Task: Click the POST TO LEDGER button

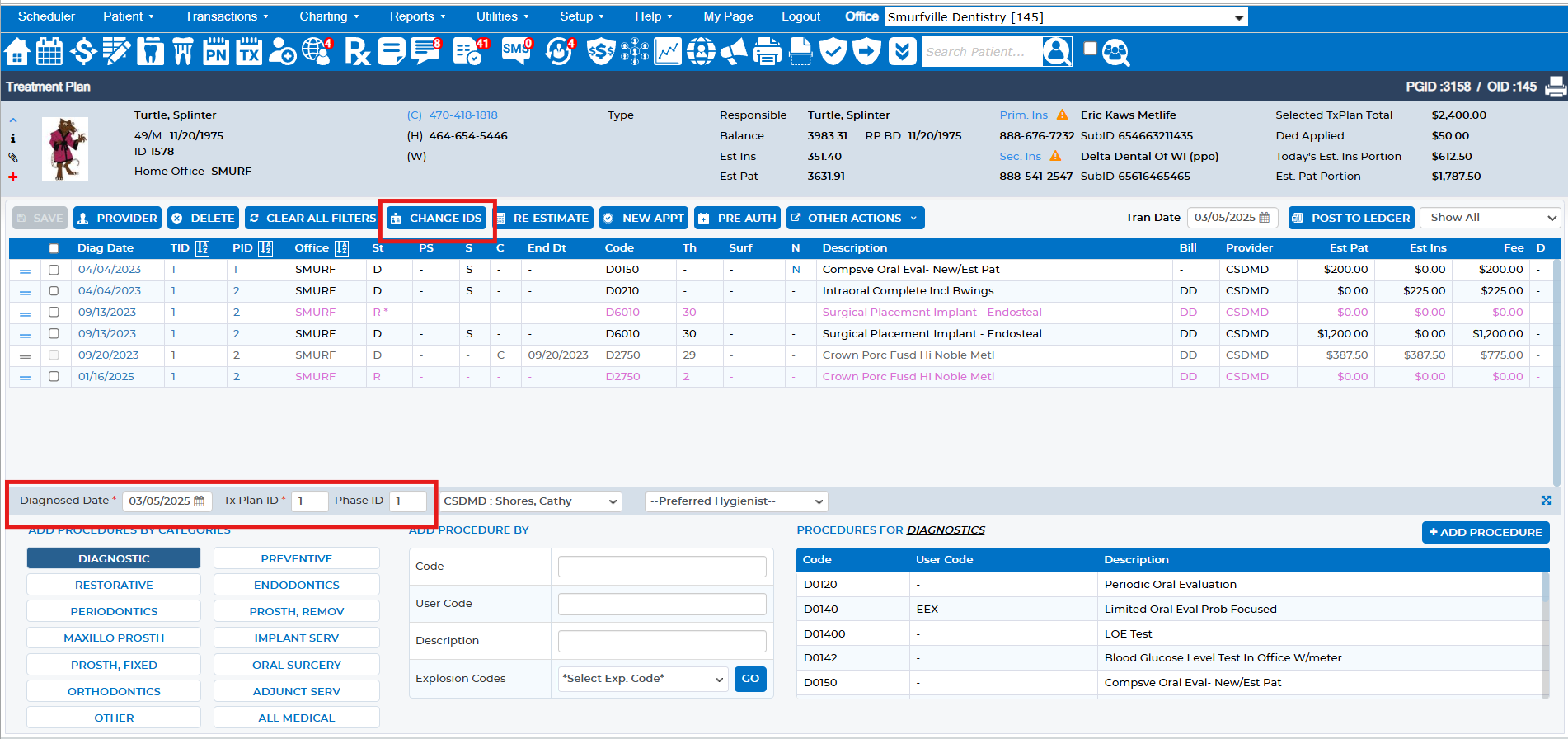Action: [1351, 218]
